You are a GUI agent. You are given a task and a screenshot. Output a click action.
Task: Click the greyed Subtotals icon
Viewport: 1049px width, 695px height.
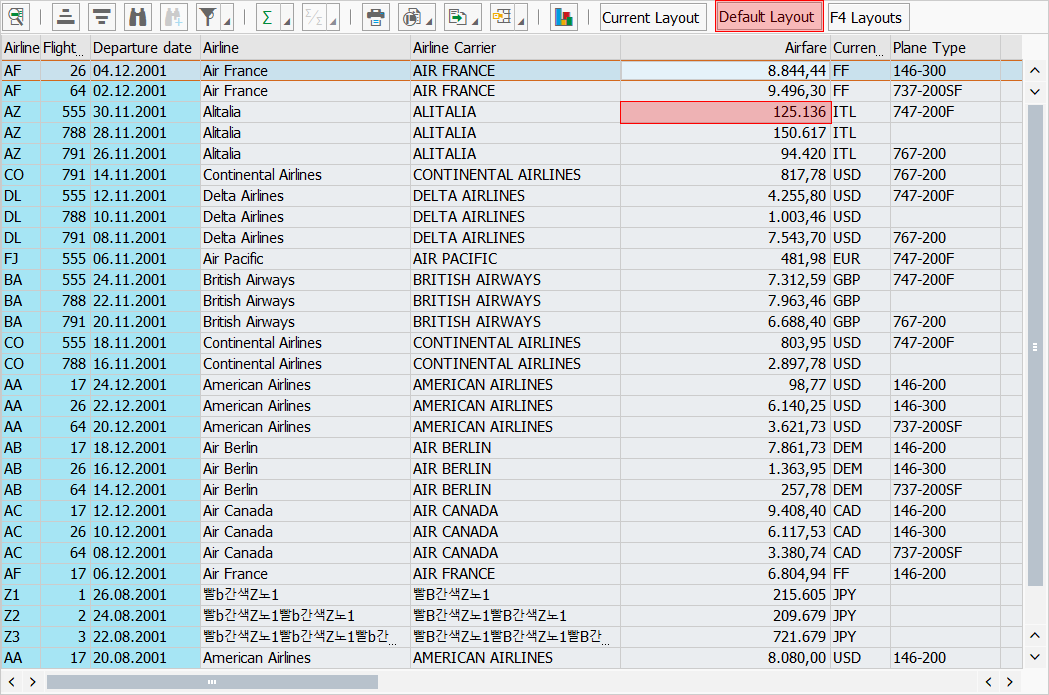pyautogui.click(x=313, y=17)
